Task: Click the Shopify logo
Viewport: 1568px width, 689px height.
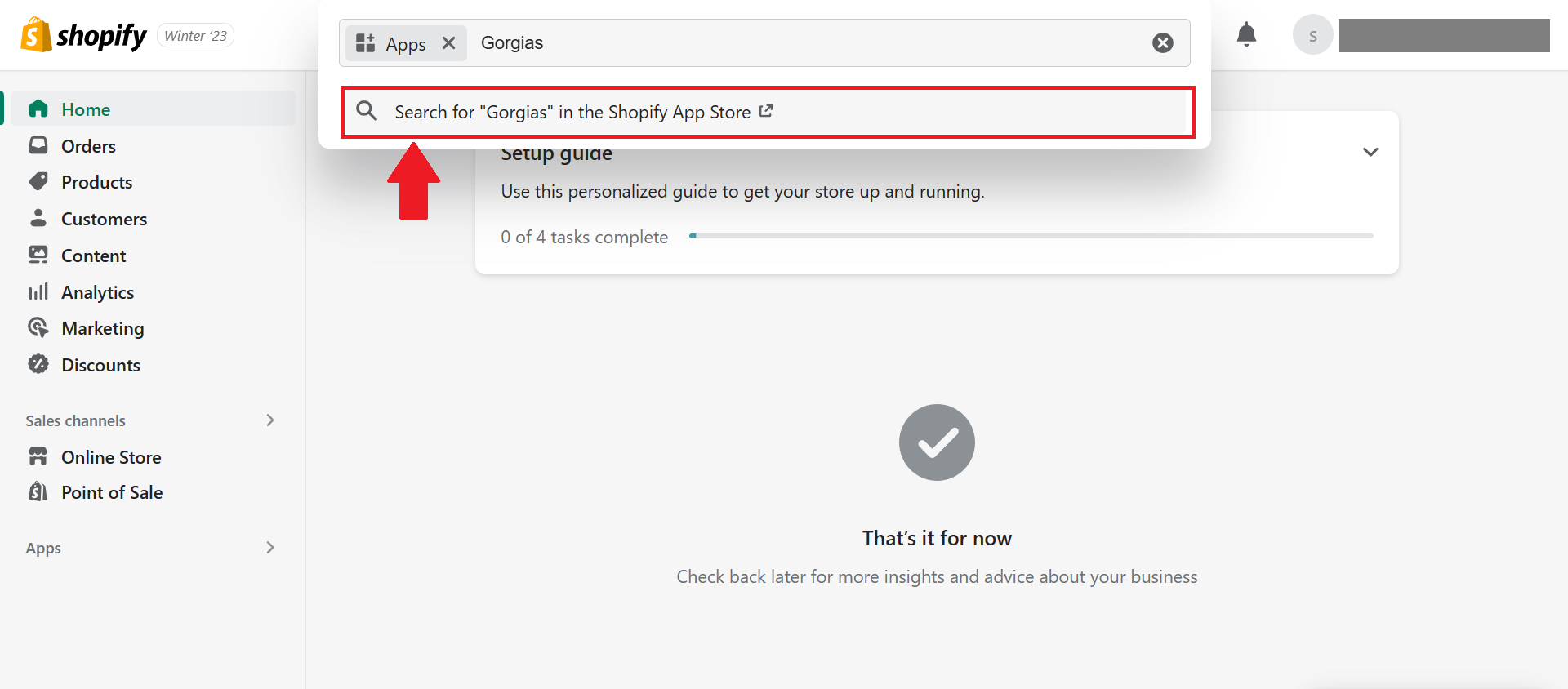Action: pyautogui.click(x=83, y=35)
